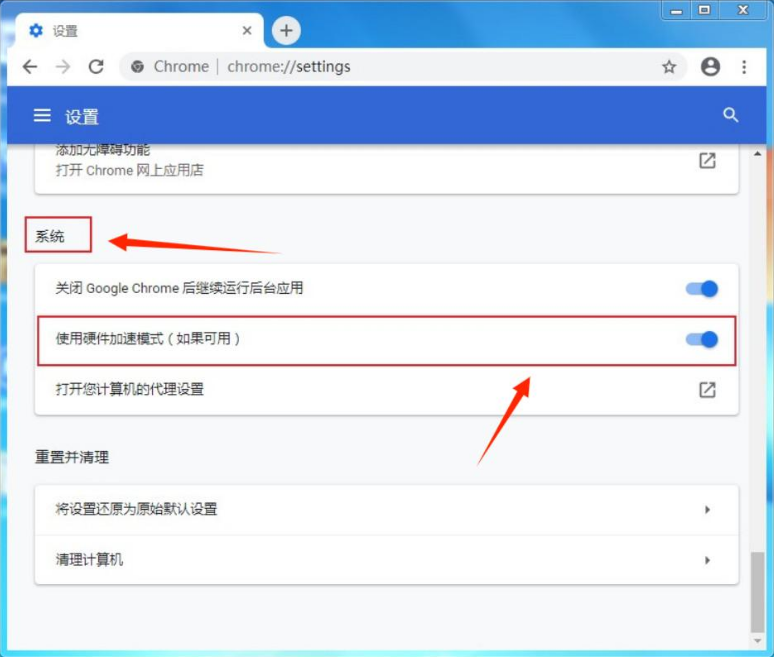
Task: Search settings with the magnifier icon
Action: 731,116
